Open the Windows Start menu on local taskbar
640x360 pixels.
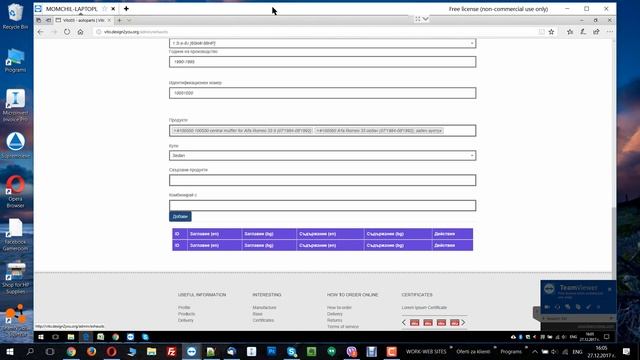point(10,351)
